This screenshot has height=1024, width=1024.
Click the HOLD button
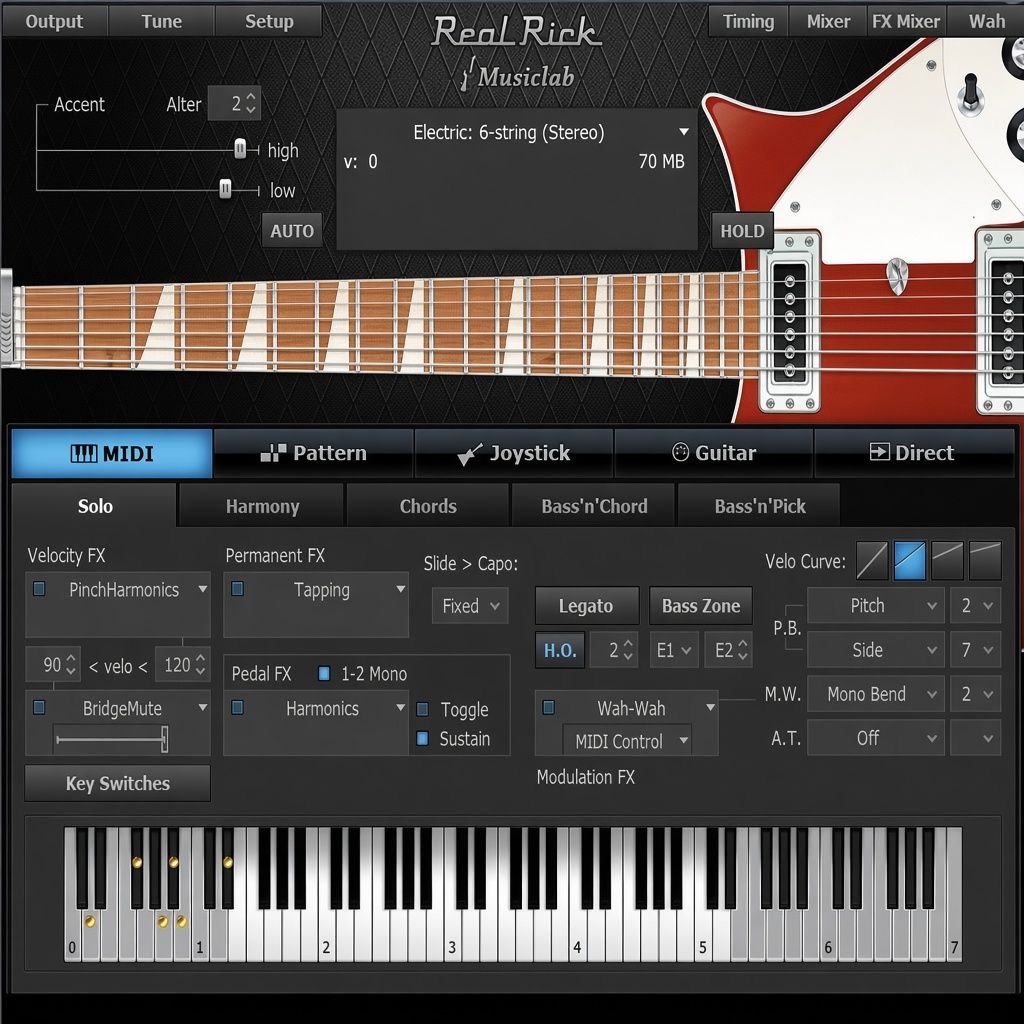(x=742, y=231)
